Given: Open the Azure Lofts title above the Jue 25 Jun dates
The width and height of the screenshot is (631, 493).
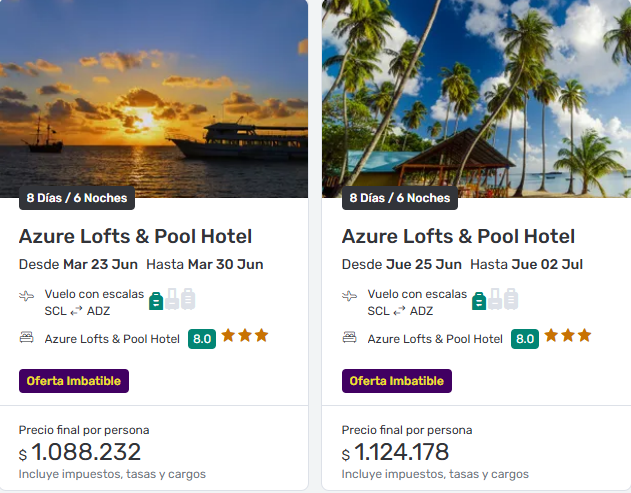Looking at the screenshot, I should coord(458,237).
